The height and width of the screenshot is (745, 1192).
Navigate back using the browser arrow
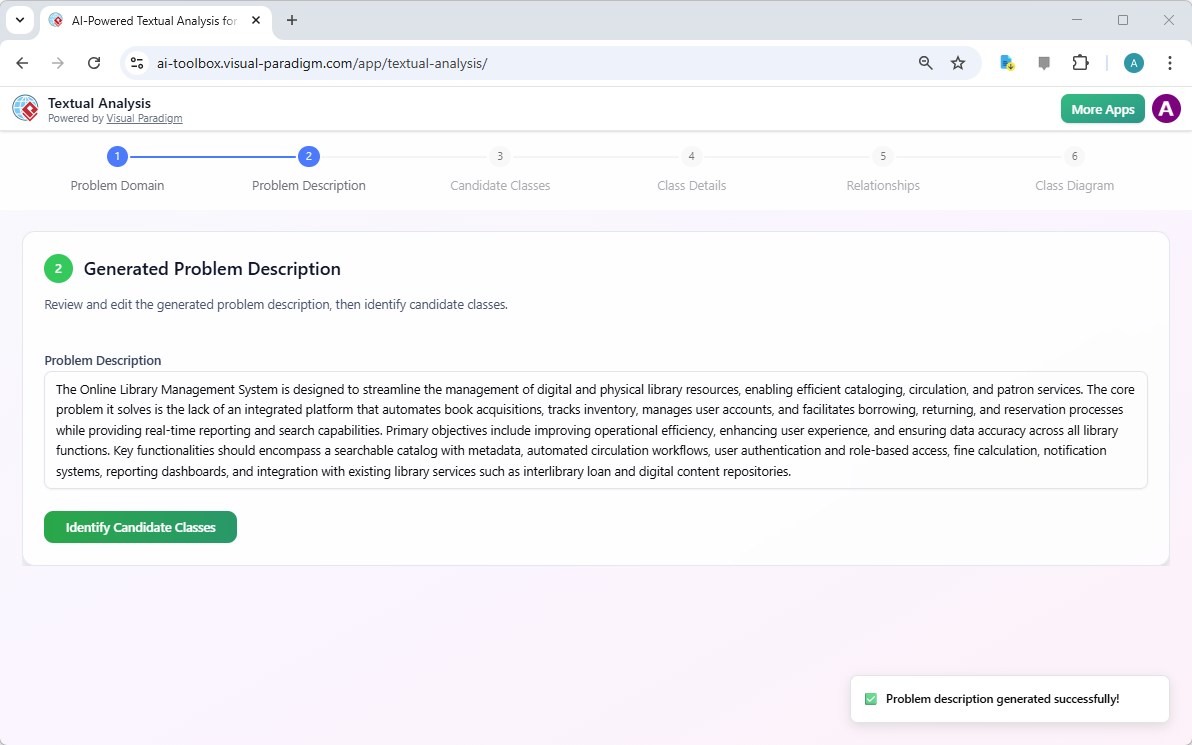[x=22, y=62]
